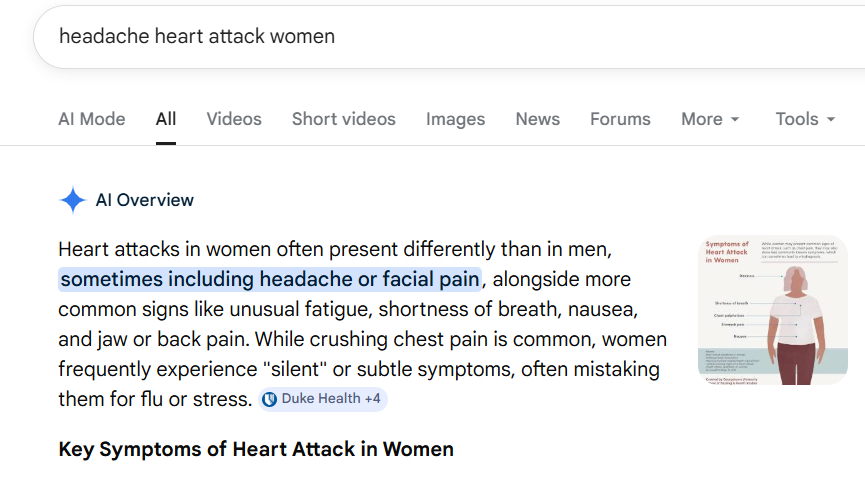Show Images search results

(x=455, y=119)
